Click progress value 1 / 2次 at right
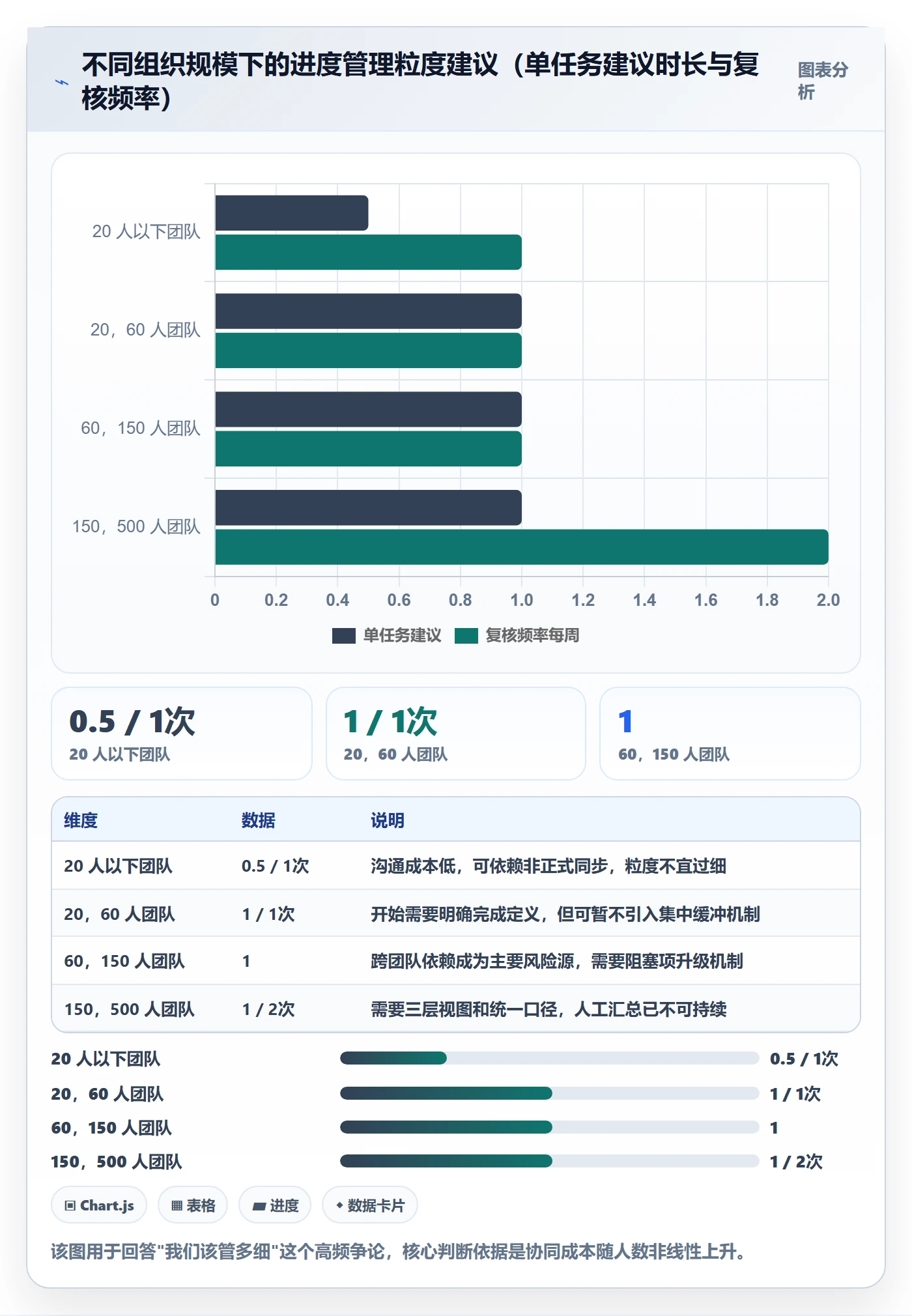This screenshot has height=1316, width=912. click(x=796, y=1162)
